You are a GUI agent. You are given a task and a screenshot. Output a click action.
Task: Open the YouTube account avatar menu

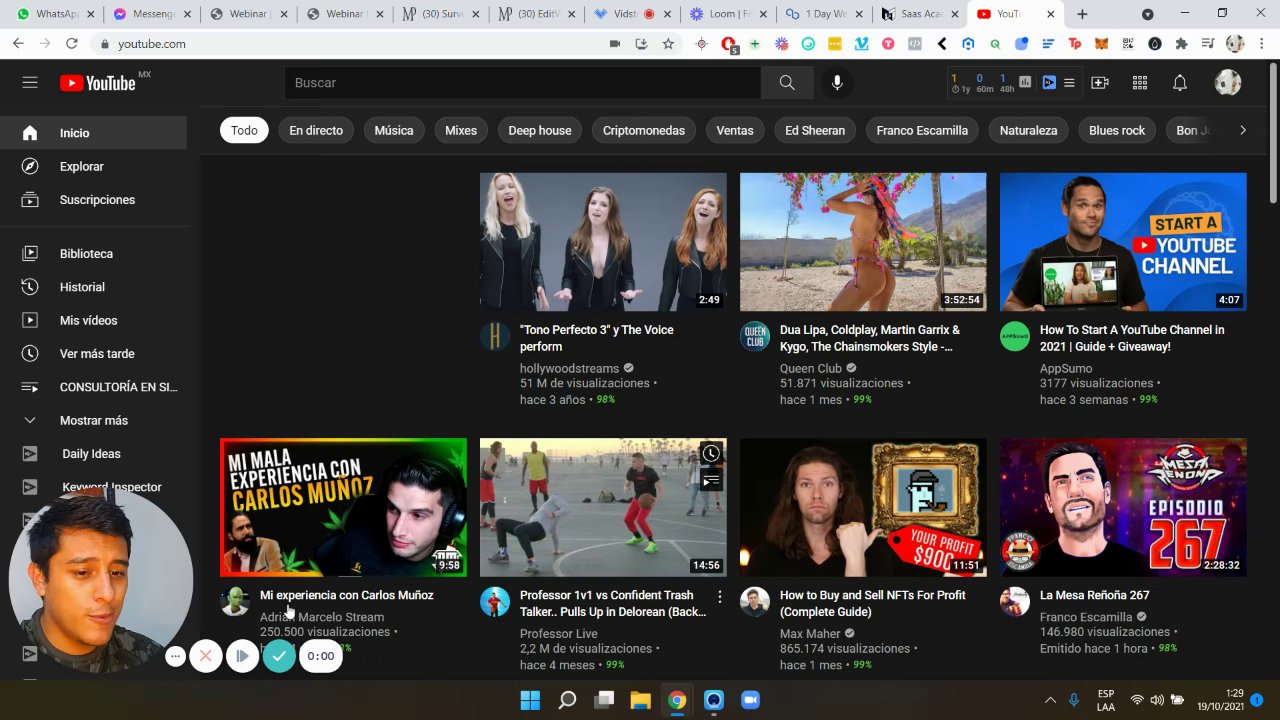click(1228, 83)
